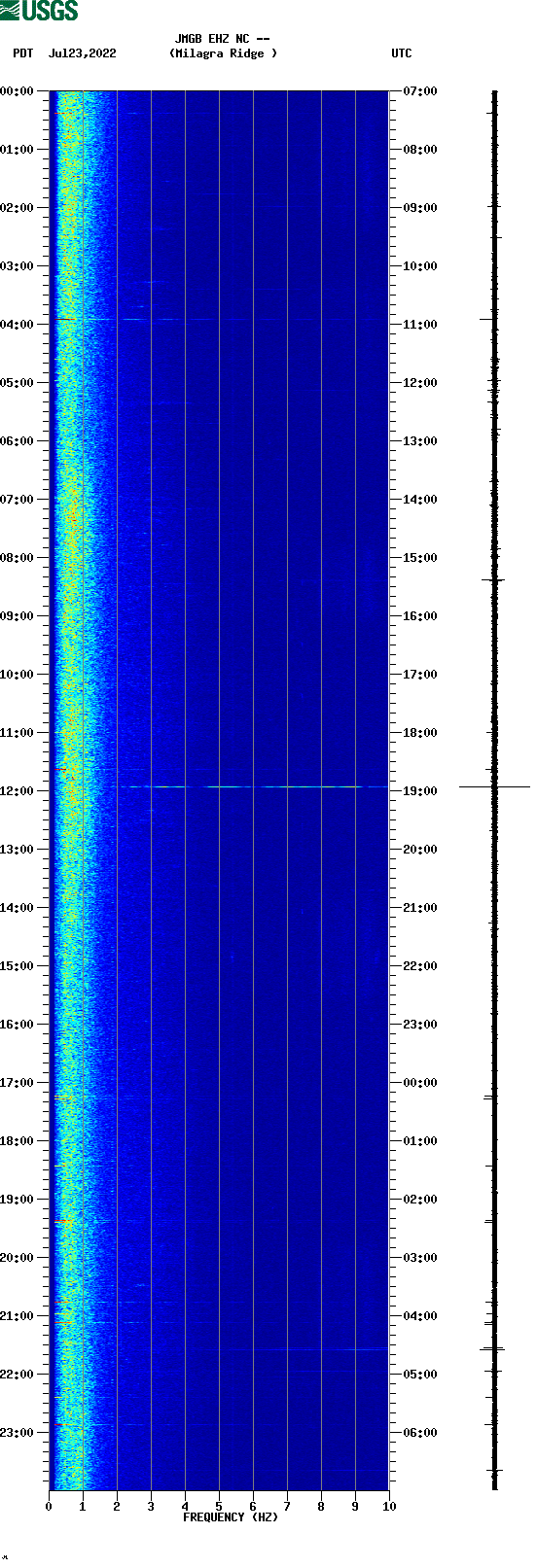Screen dimensions: 537x1568
Task: Click the 06:00 UTC time label
Action: [419, 1433]
